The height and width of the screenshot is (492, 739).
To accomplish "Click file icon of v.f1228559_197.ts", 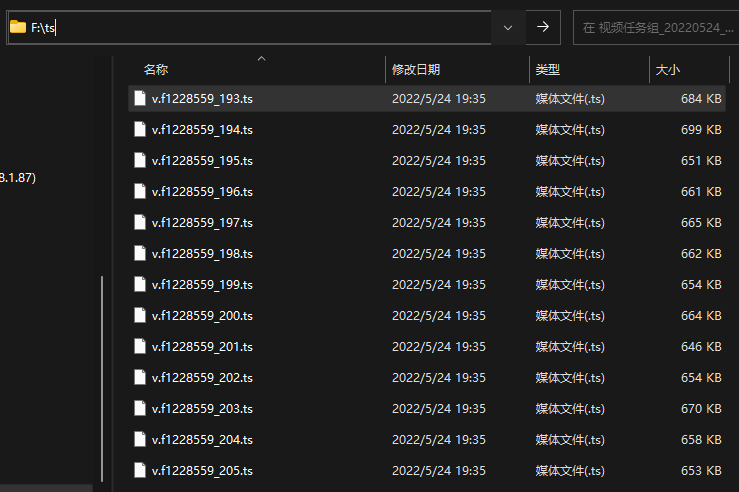I will (x=140, y=222).
